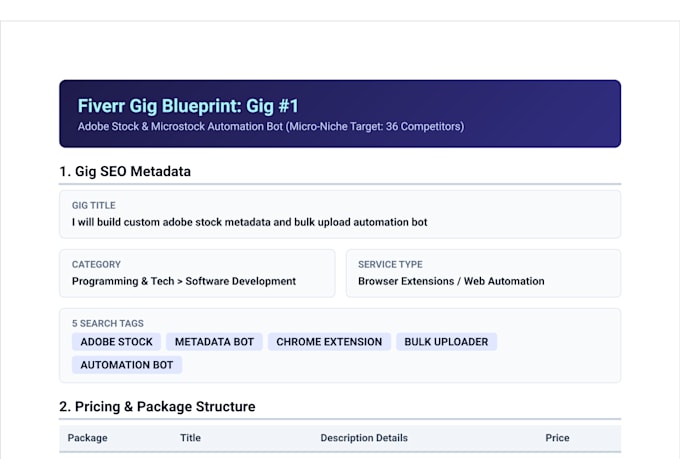Click the 2. Pricing & Package Structure heading
Image resolution: width=680 pixels, height=459 pixels.
[x=157, y=407]
